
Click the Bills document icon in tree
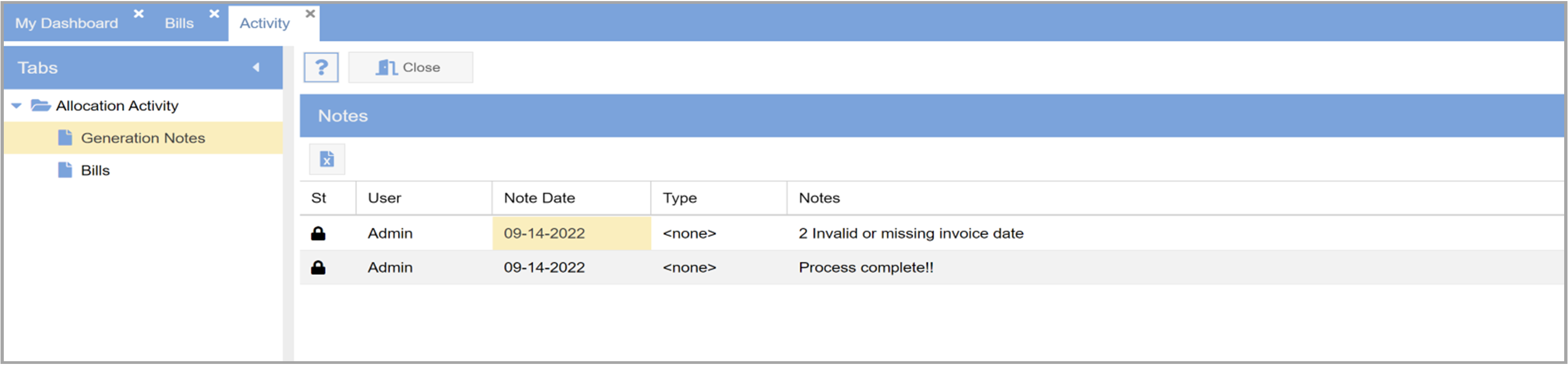pyautogui.click(x=65, y=170)
